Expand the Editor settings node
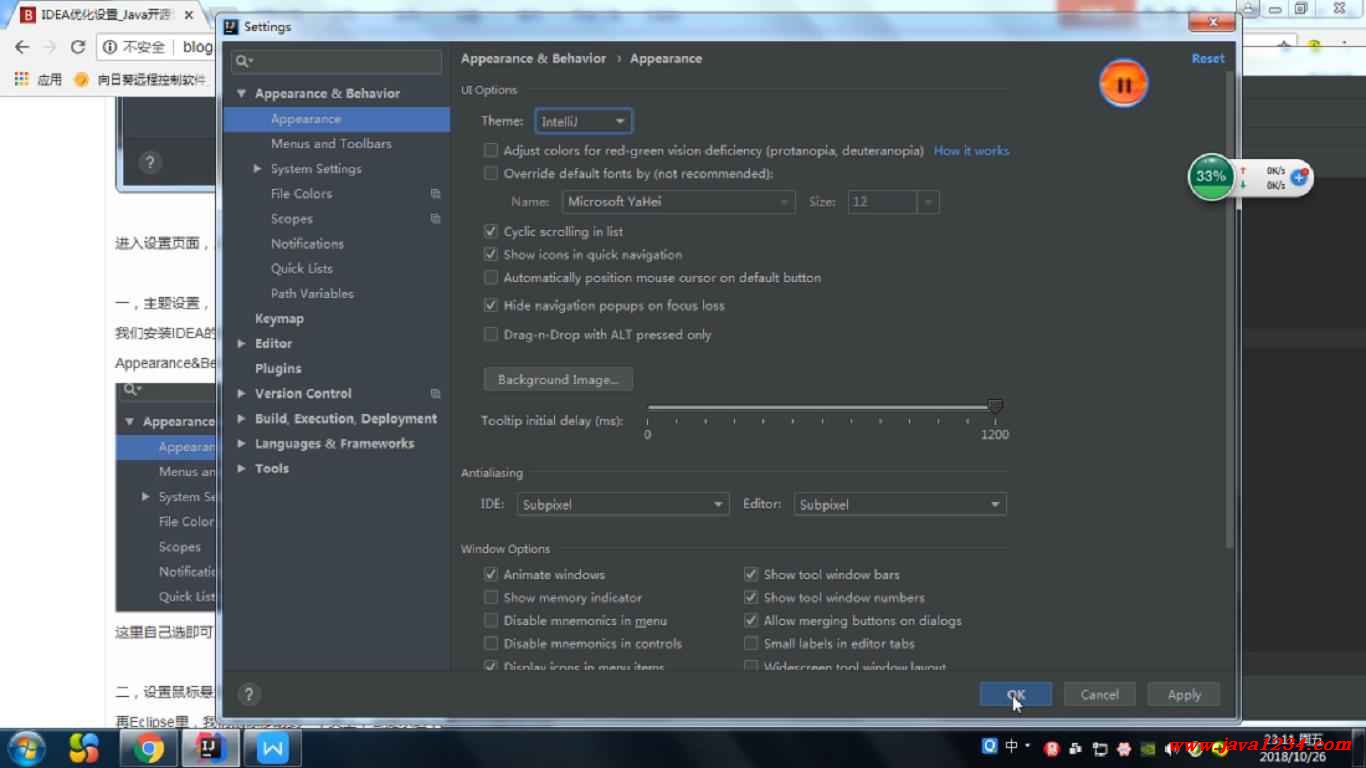The width and height of the screenshot is (1366, 768). pyautogui.click(x=241, y=344)
